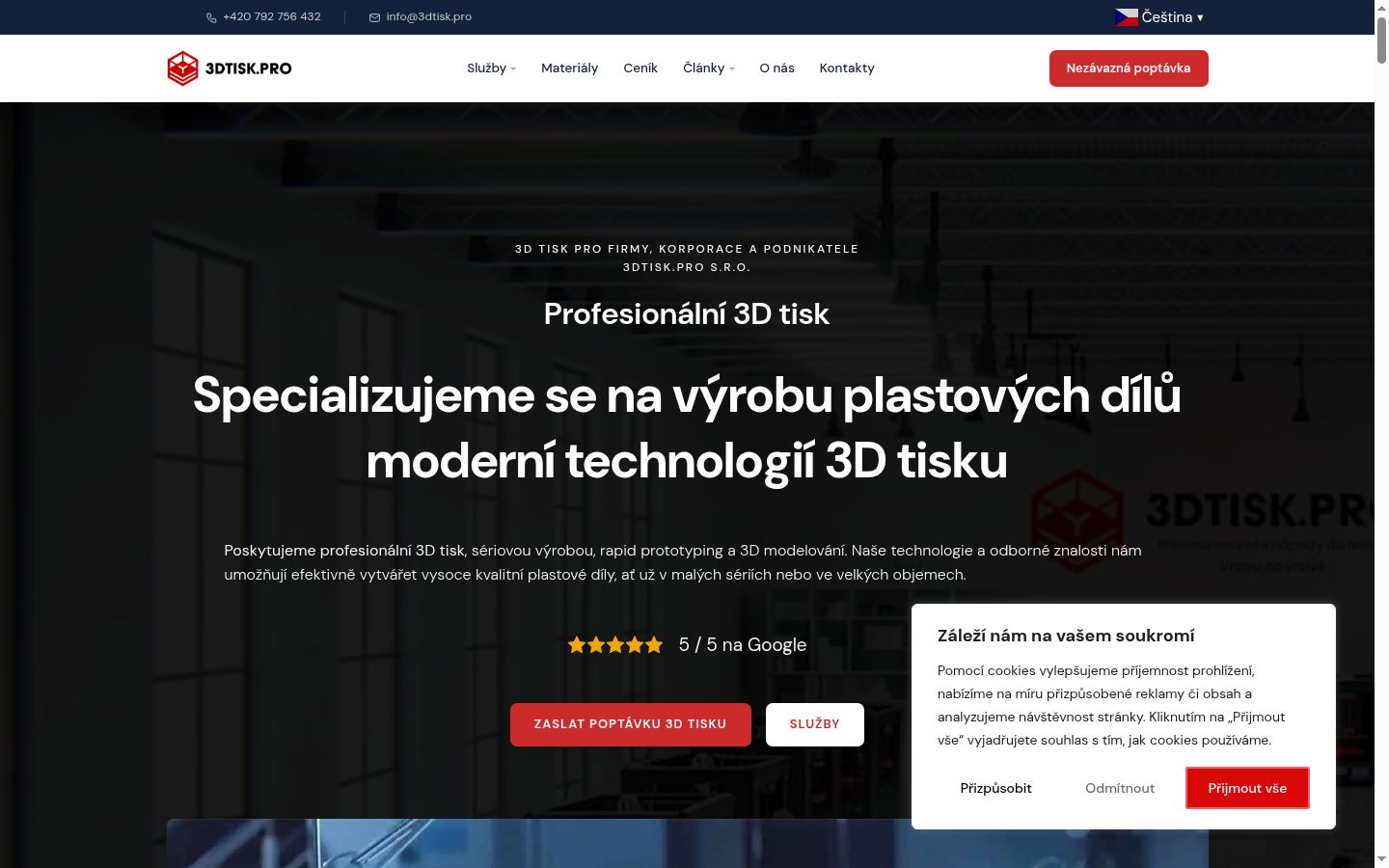Go to O nás page
The image size is (1389, 868).
pyautogui.click(x=776, y=68)
